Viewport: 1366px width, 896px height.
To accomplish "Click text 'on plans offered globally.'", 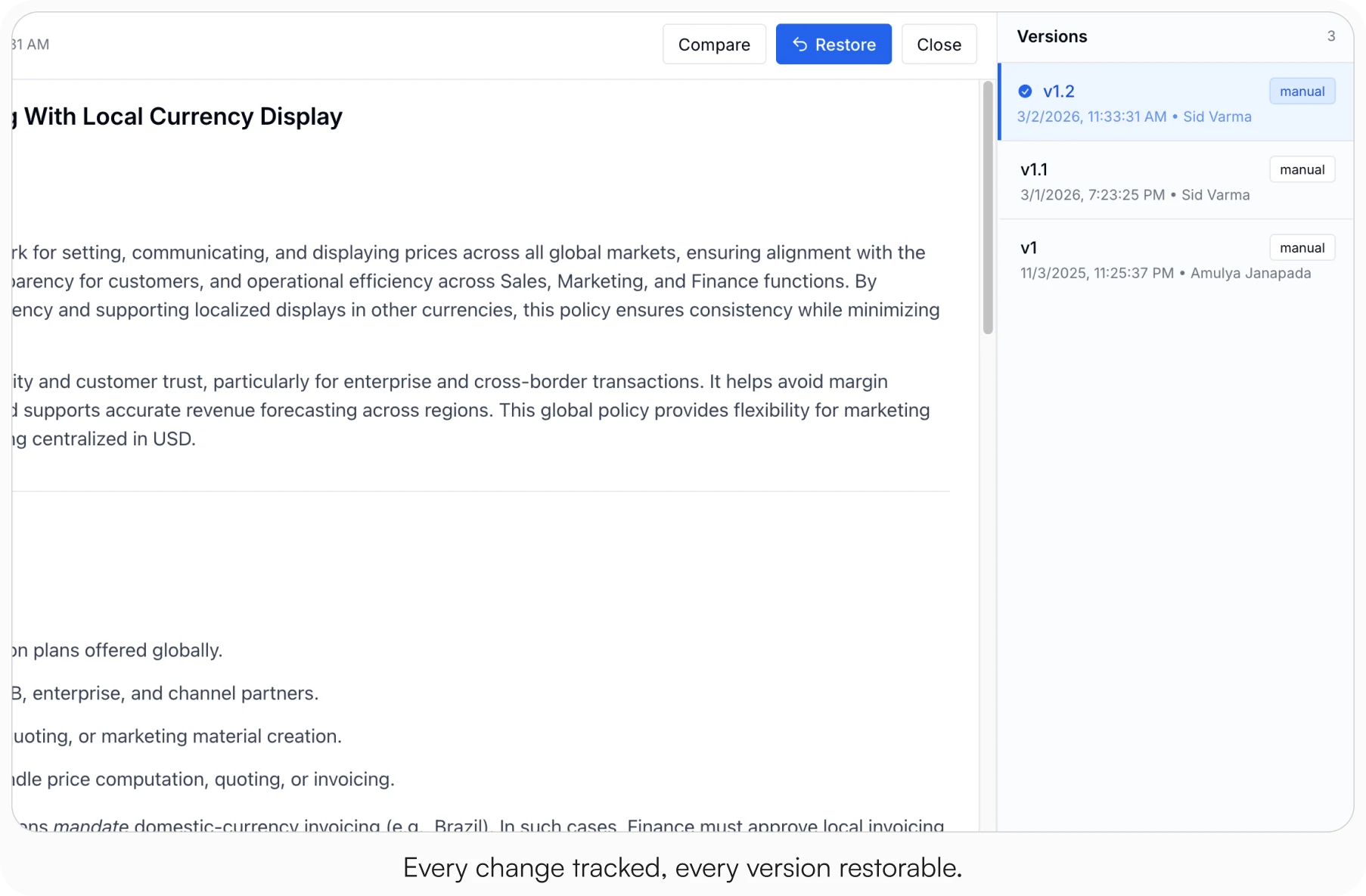I will (117, 650).
